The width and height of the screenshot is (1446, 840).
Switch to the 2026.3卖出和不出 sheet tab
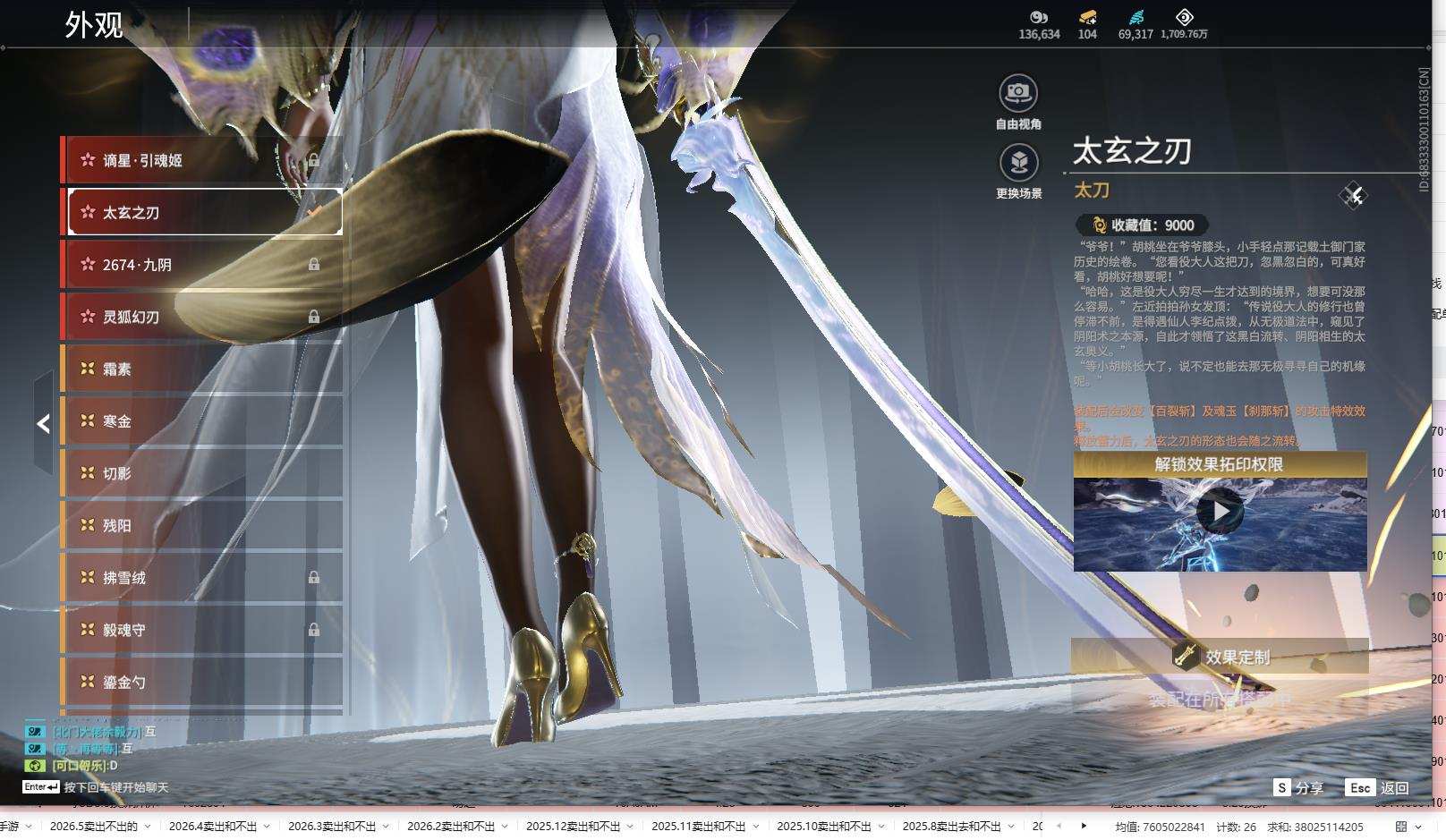point(332,827)
